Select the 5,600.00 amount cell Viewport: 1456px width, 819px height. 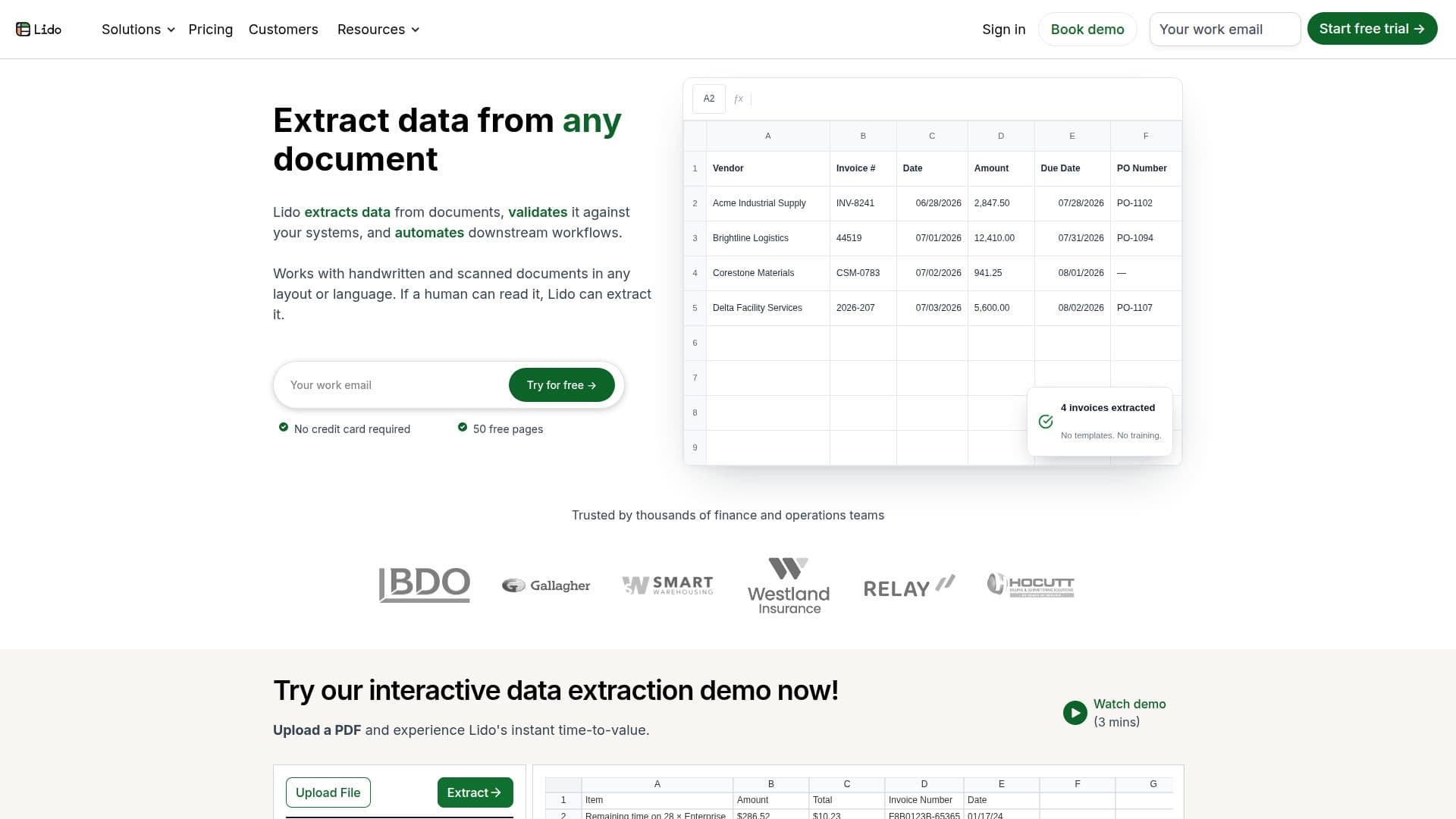1001,308
